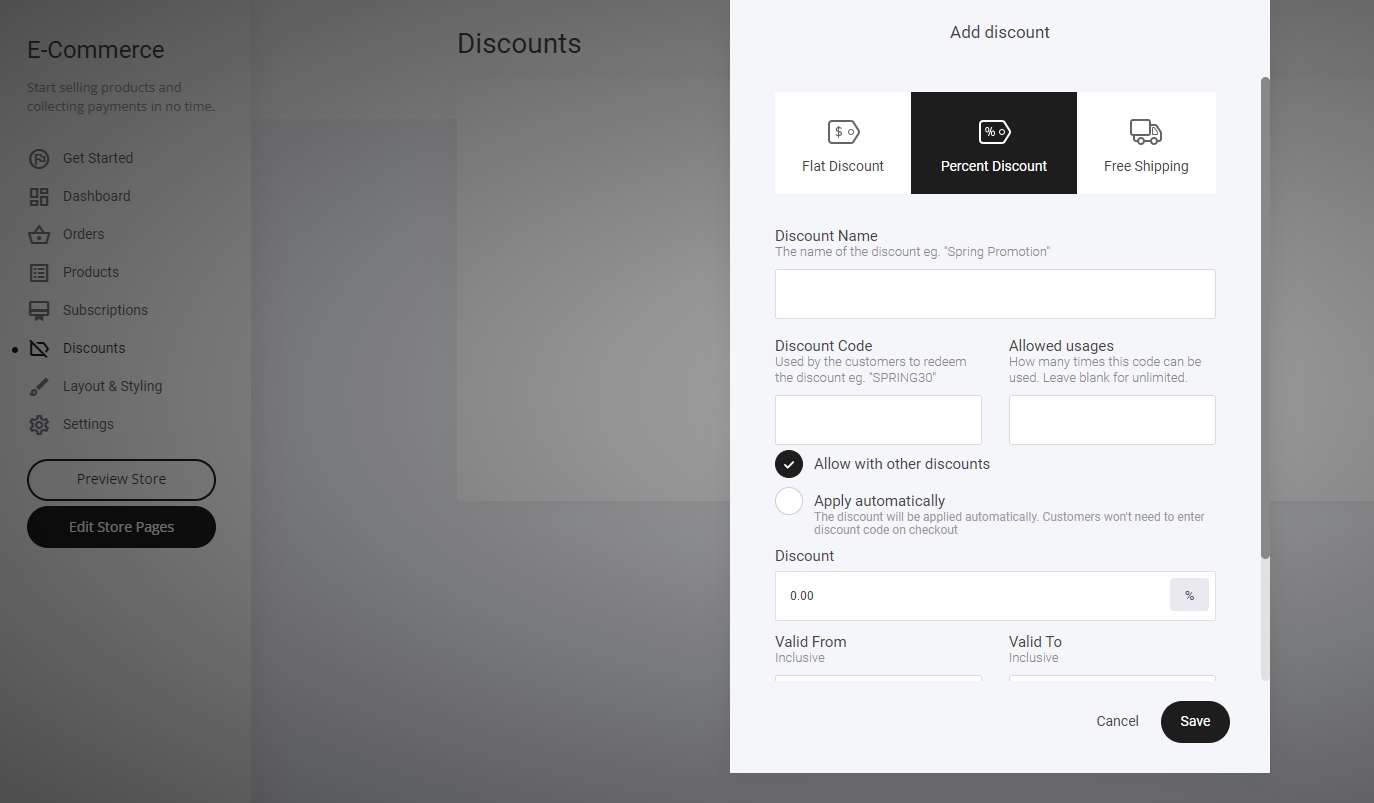Click the Subscriptions sidebar icon

[x=39, y=310]
